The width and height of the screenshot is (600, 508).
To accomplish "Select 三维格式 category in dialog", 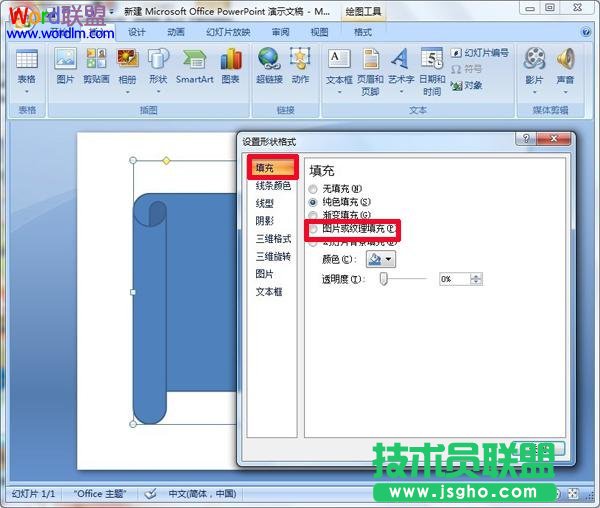I will (273, 239).
